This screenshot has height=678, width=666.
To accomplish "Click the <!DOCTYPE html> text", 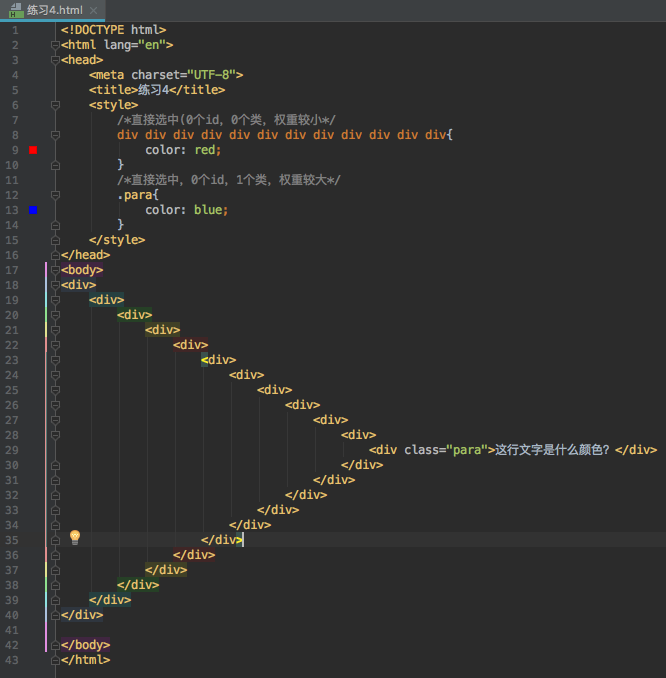I will (x=113, y=30).
